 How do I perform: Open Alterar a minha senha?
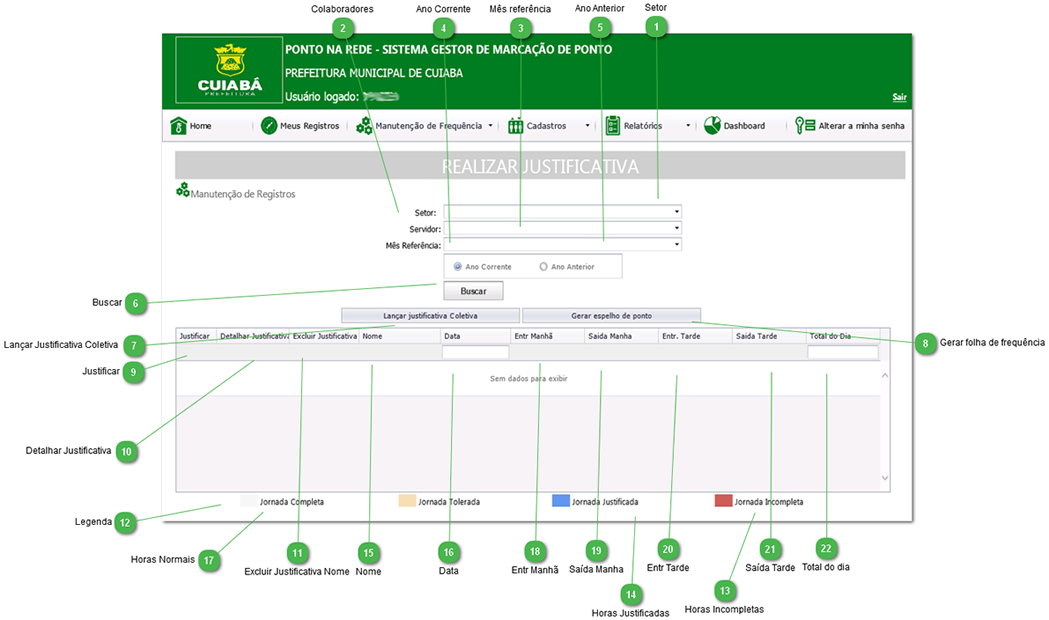tap(862, 126)
